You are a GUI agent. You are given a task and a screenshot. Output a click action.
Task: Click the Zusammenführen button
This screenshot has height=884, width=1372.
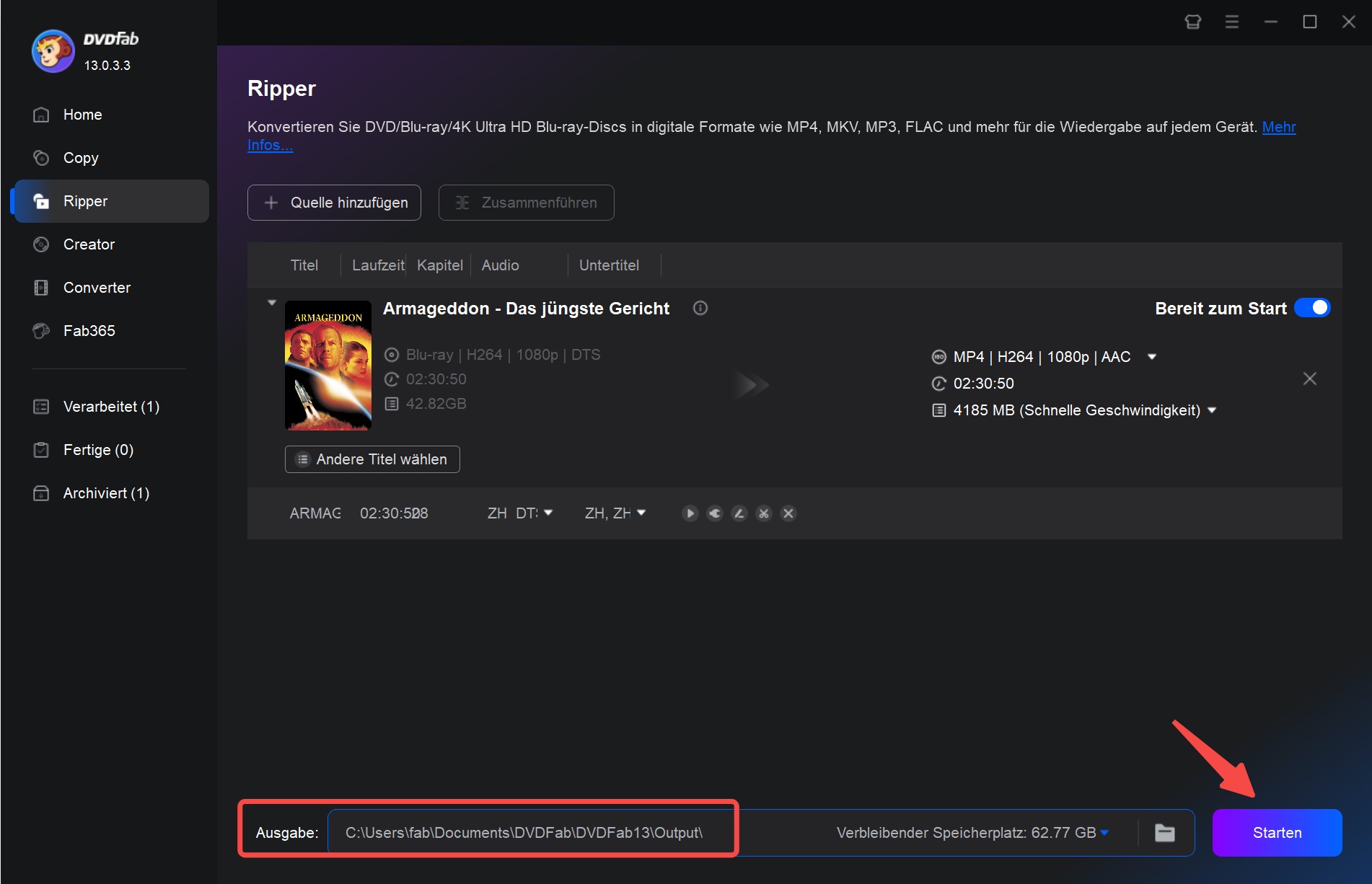(x=527, y=203)
